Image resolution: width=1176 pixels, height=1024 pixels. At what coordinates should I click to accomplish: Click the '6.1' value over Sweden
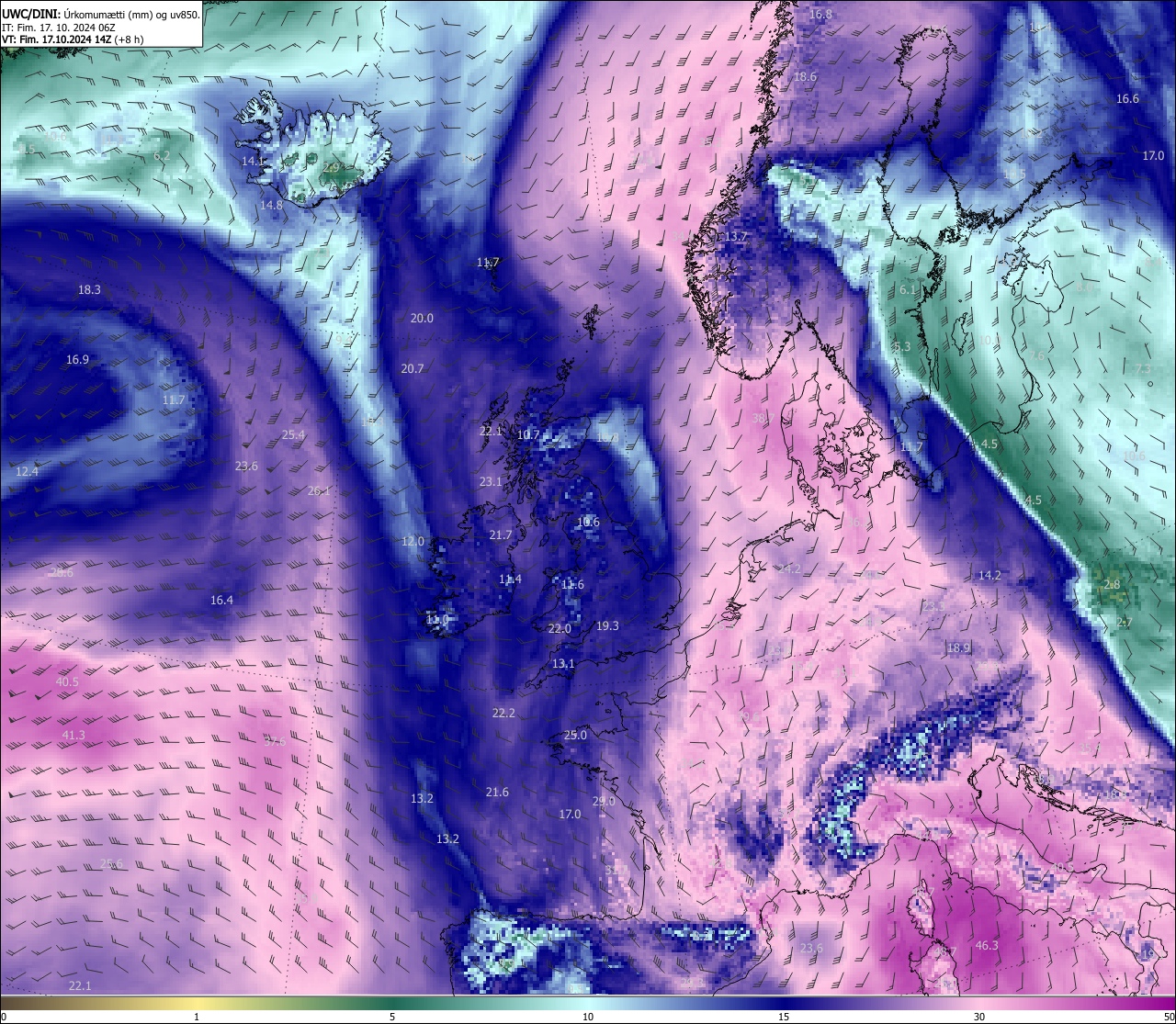coord(907,289)
